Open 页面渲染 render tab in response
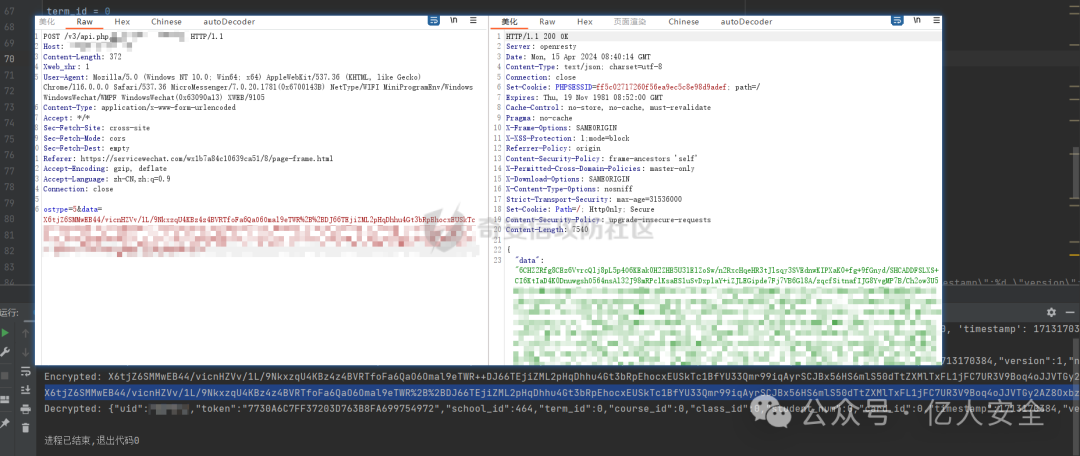Viewport: 1080px width, 456px height. click(x=630, y=21)
